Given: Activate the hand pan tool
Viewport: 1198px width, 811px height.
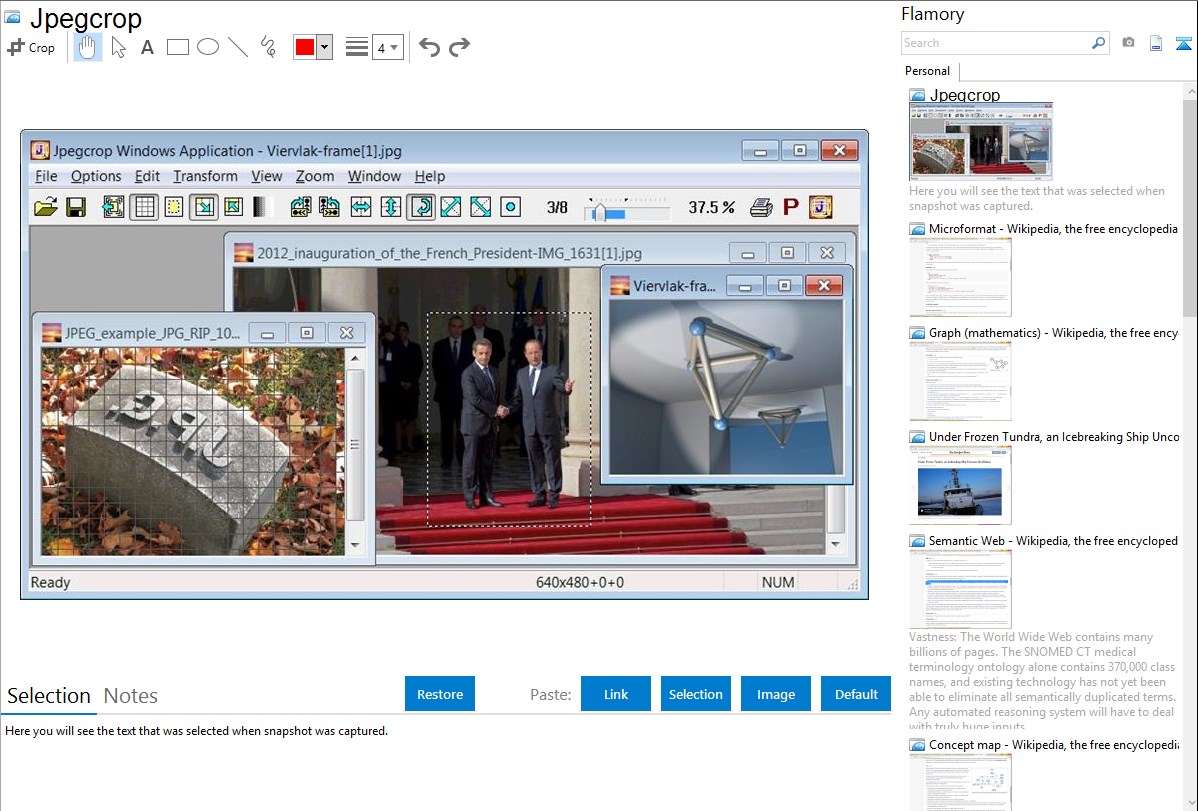Looking at the screenshot, I should 87,47.
